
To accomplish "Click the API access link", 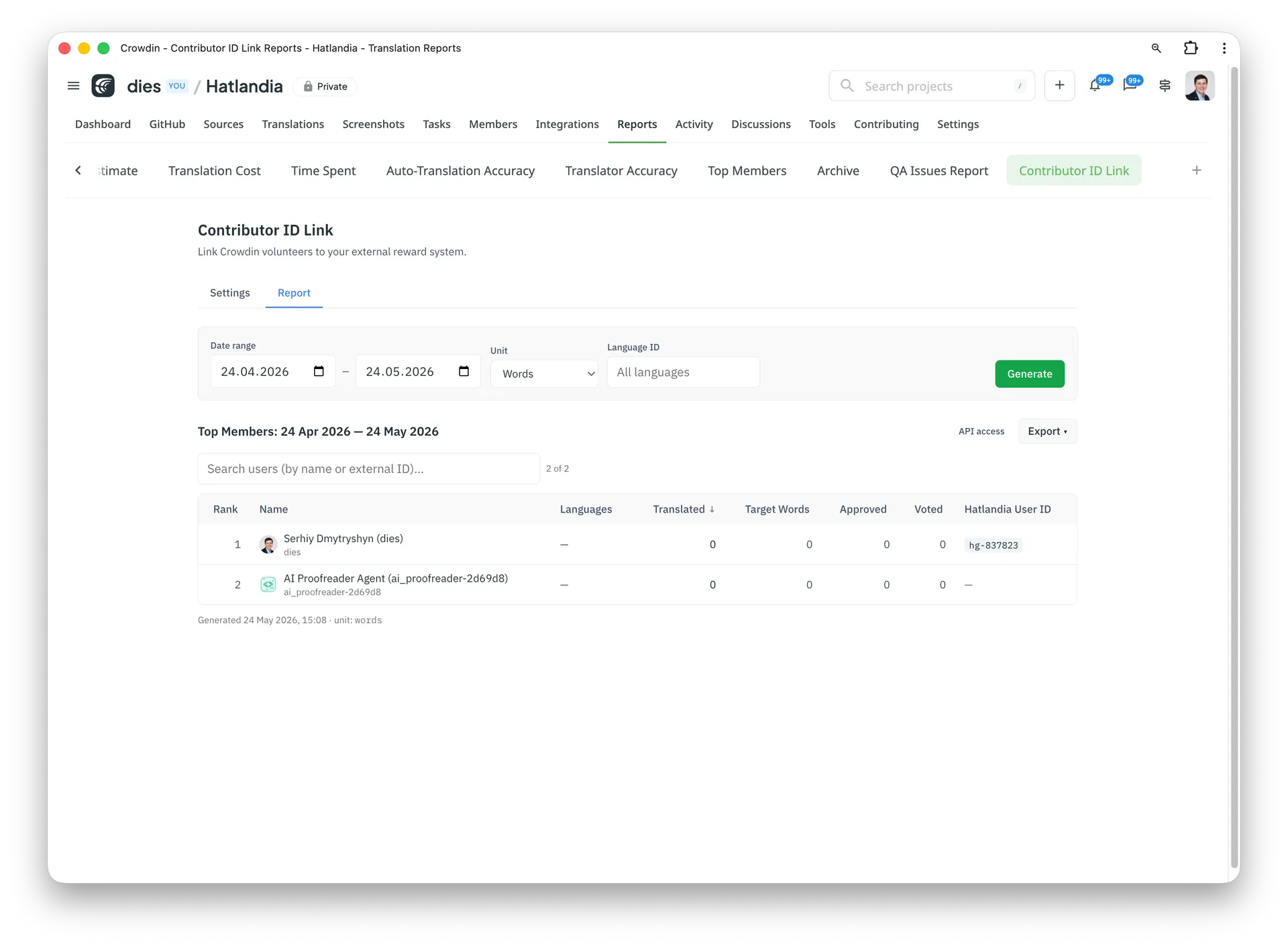I will [981, 431].
